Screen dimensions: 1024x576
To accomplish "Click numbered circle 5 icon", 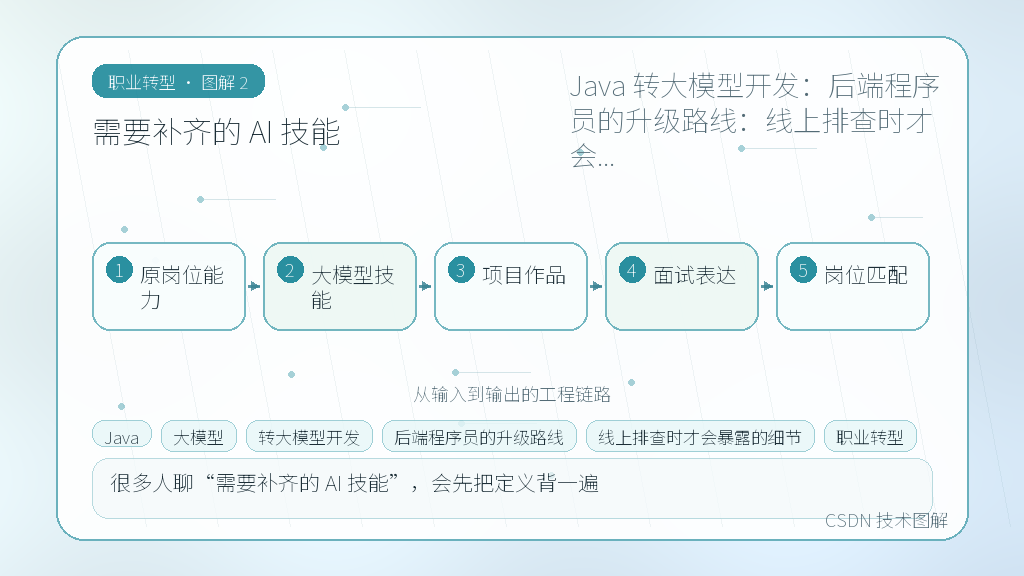I will (803, 270).
